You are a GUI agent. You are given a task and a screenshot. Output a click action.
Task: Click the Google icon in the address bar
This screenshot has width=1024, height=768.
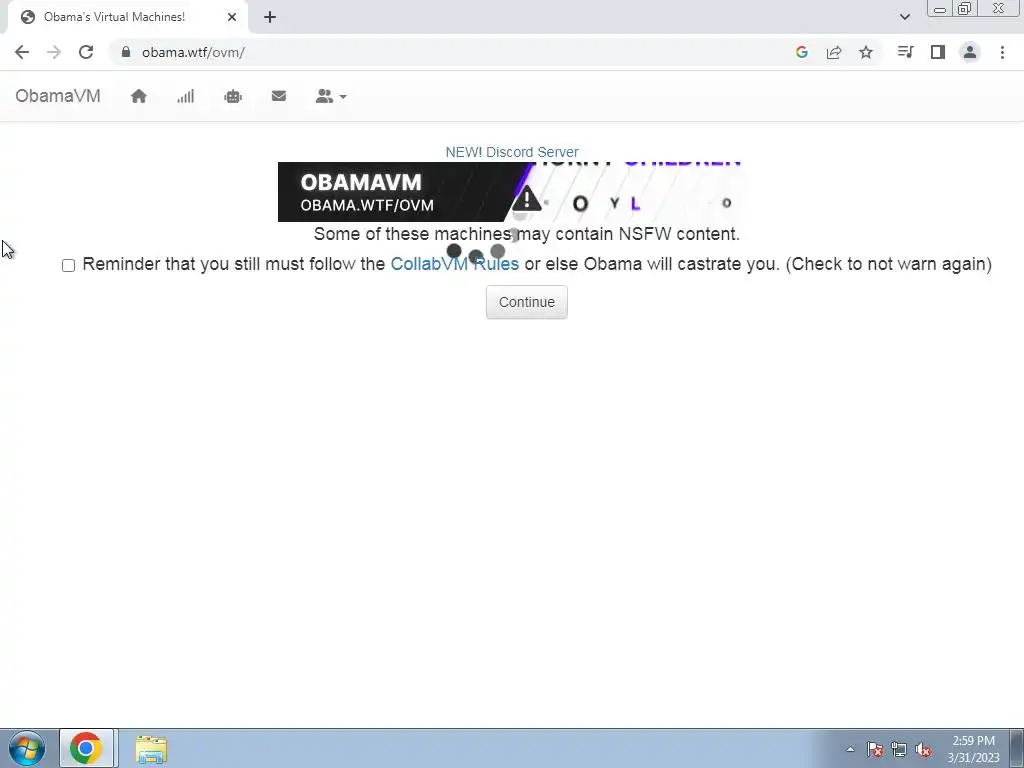802,52
